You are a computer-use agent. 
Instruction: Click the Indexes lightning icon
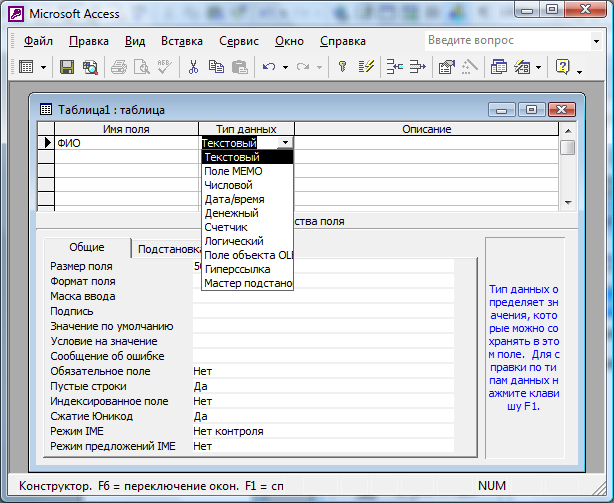click(x=366, y=67)
